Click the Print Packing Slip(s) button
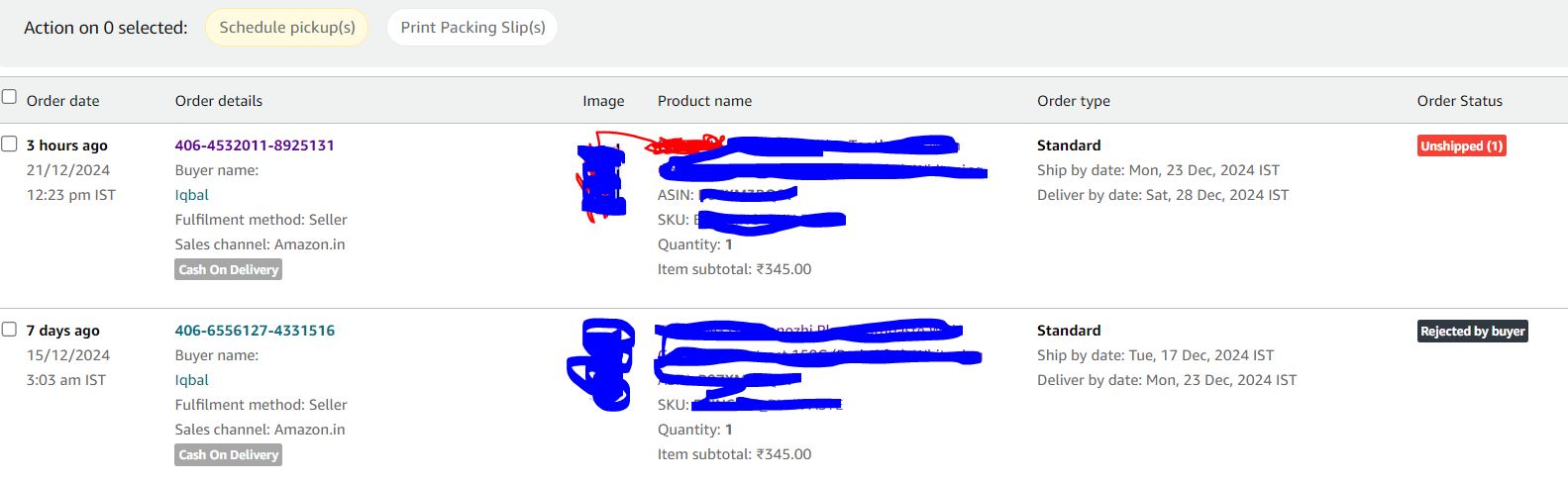 pyautogui.click(x=472, y=28)
